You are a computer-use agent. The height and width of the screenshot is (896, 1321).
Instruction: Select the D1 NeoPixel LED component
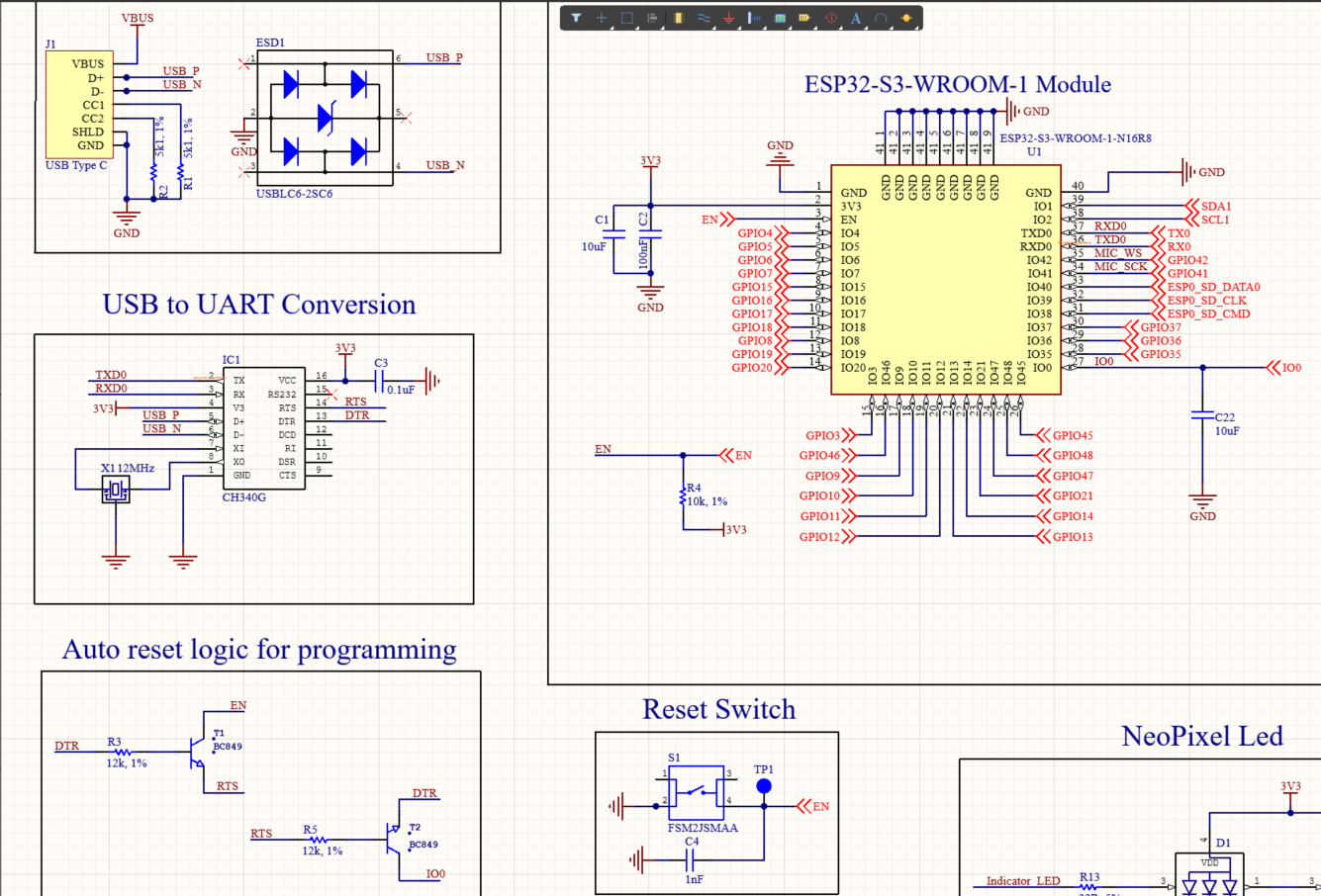1209,874
